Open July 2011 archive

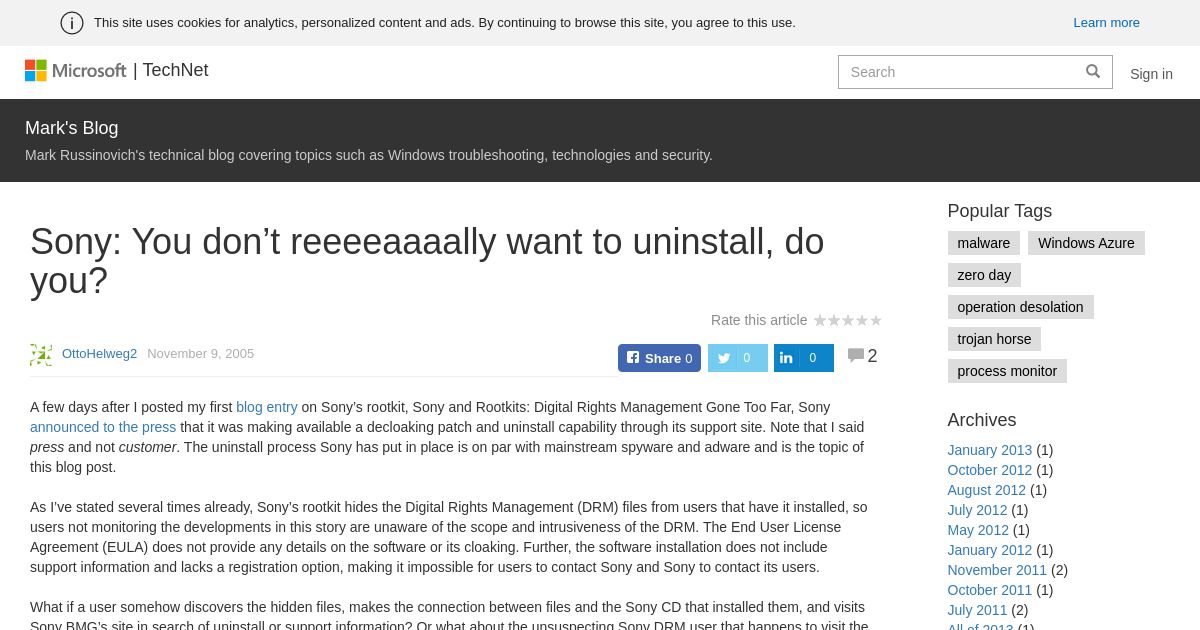[x=978, y=610]
